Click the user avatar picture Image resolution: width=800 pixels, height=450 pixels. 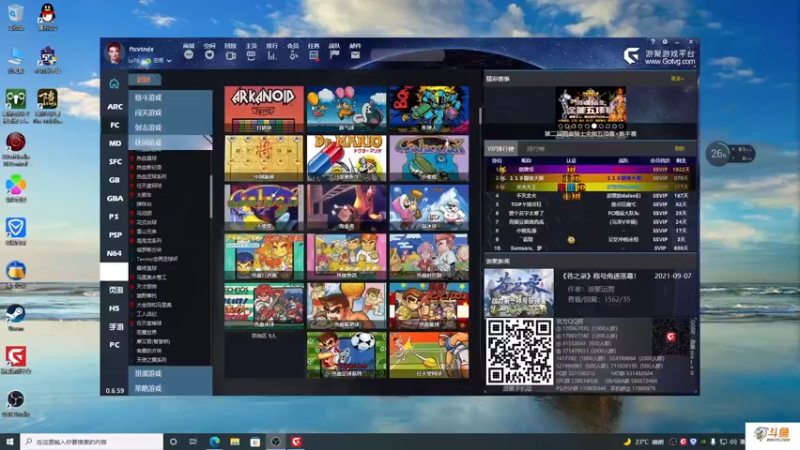(x=114, y=53)
